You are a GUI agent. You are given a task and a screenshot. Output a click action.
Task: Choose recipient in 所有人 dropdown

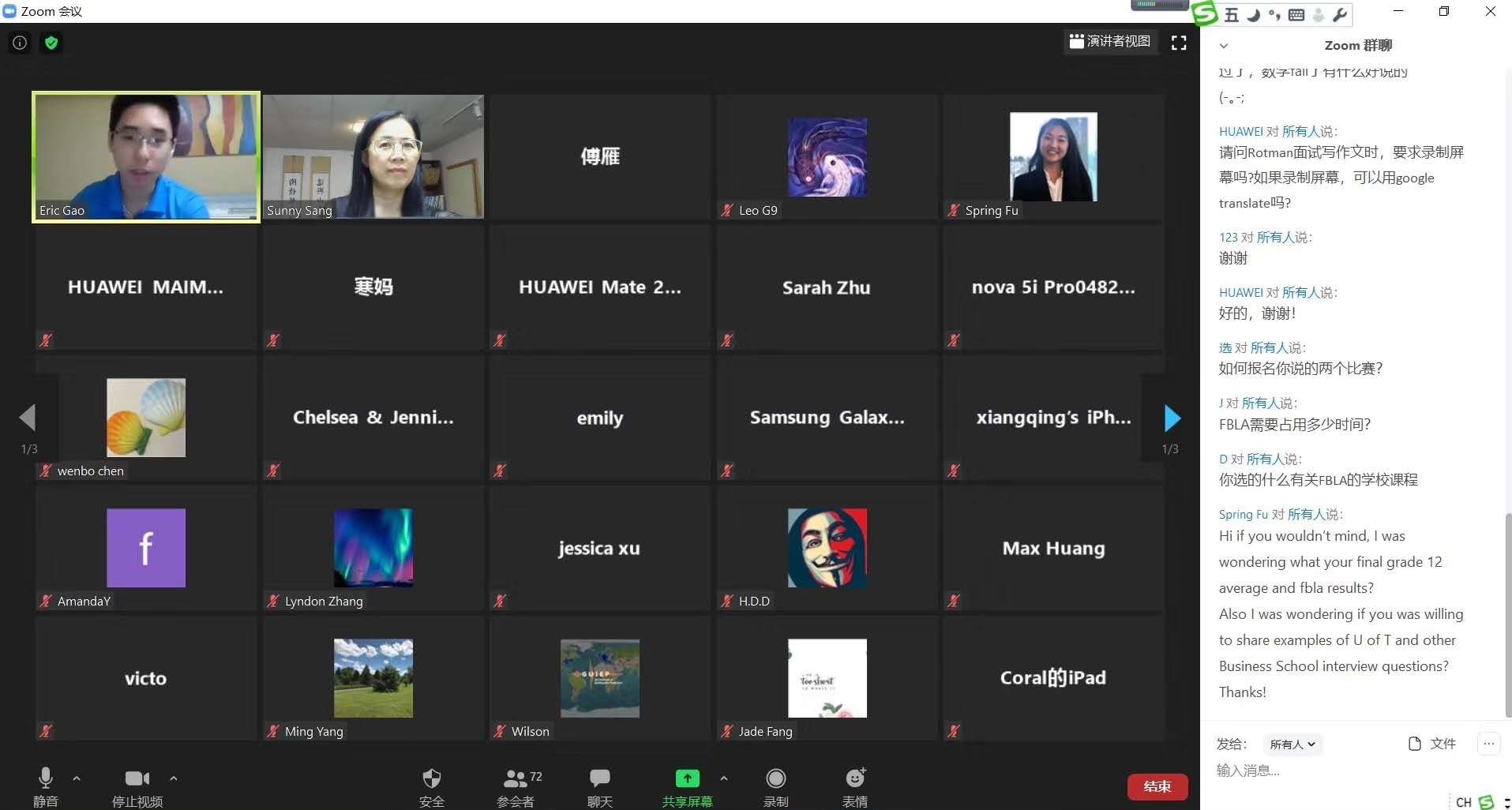1293,744
